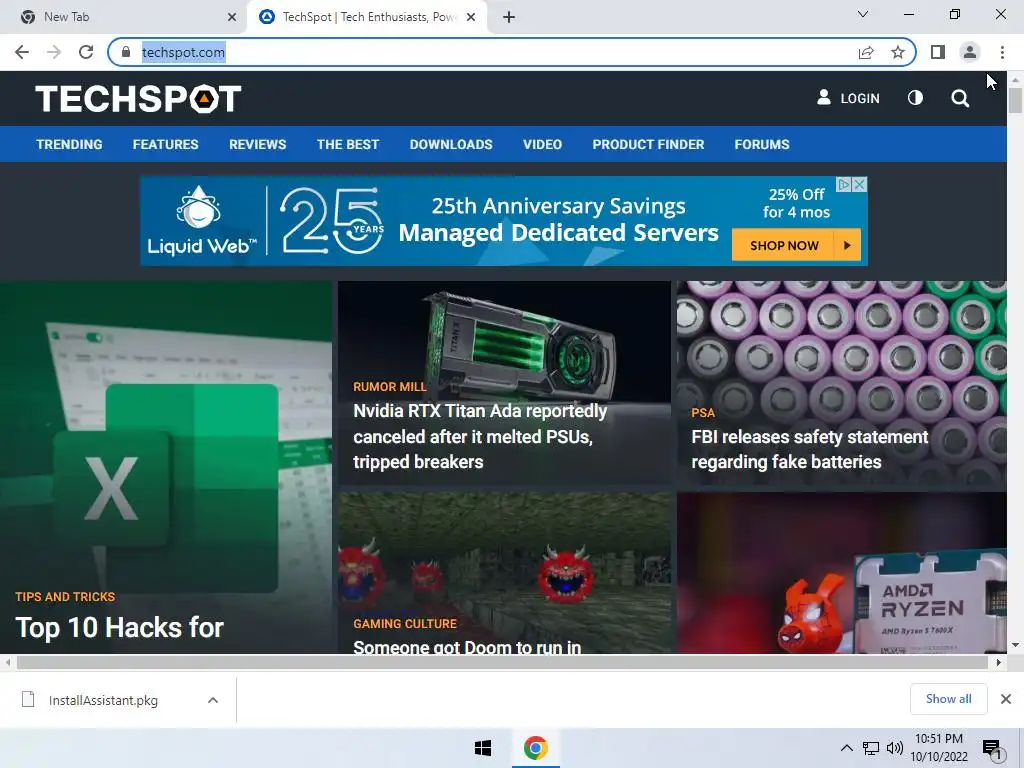Go to the REVIEWS section
1024x768 pixels.
click(x=257, y=144)
